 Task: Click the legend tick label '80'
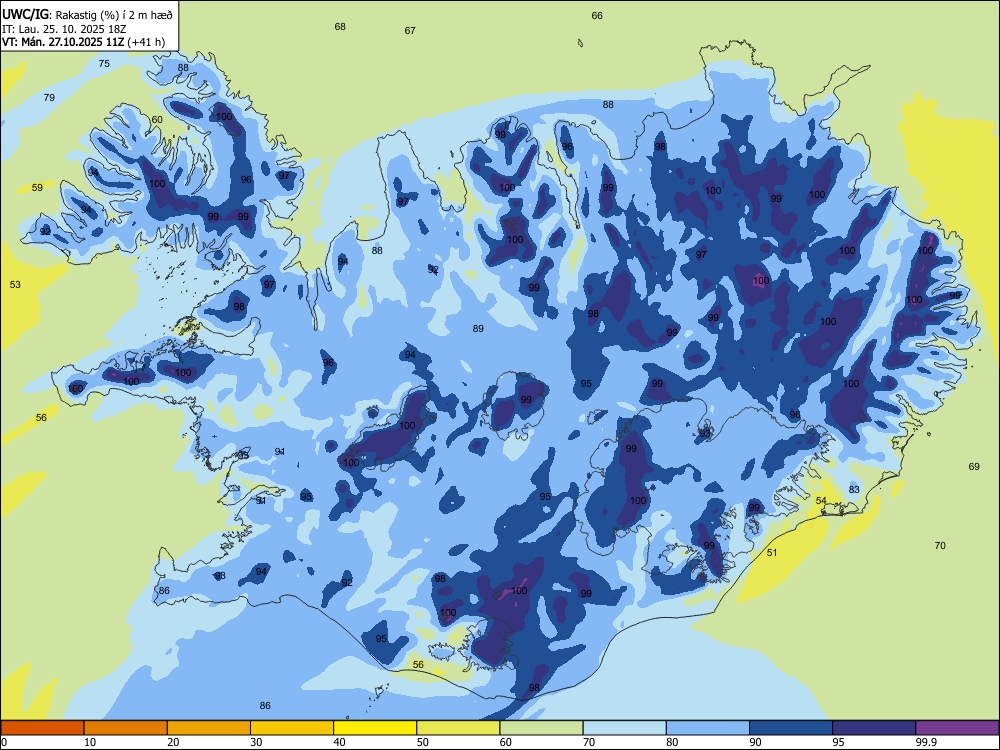point(672,742)
